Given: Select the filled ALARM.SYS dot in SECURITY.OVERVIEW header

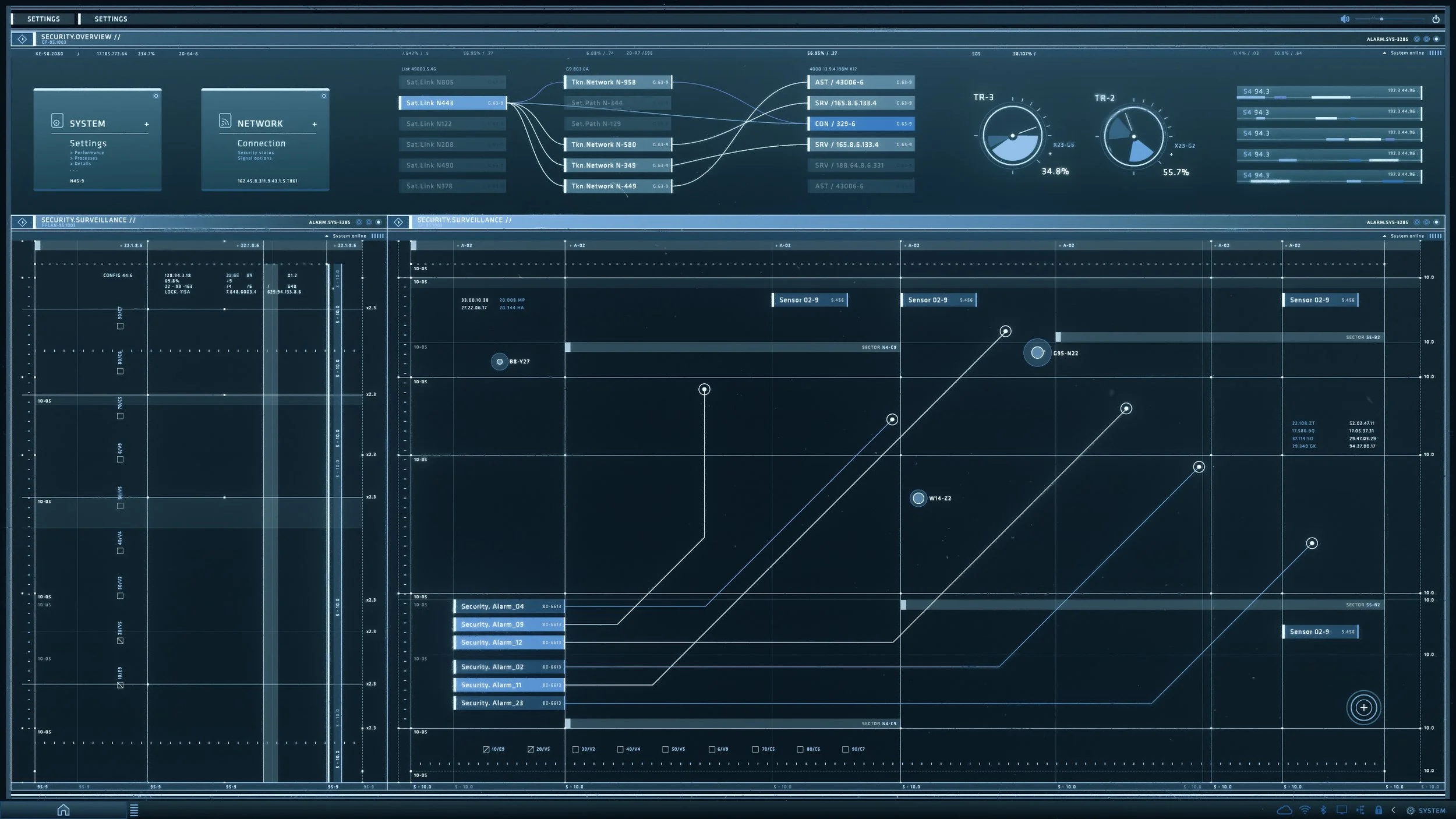Looking at the screenshot, I should click(x=1436, y=39).
